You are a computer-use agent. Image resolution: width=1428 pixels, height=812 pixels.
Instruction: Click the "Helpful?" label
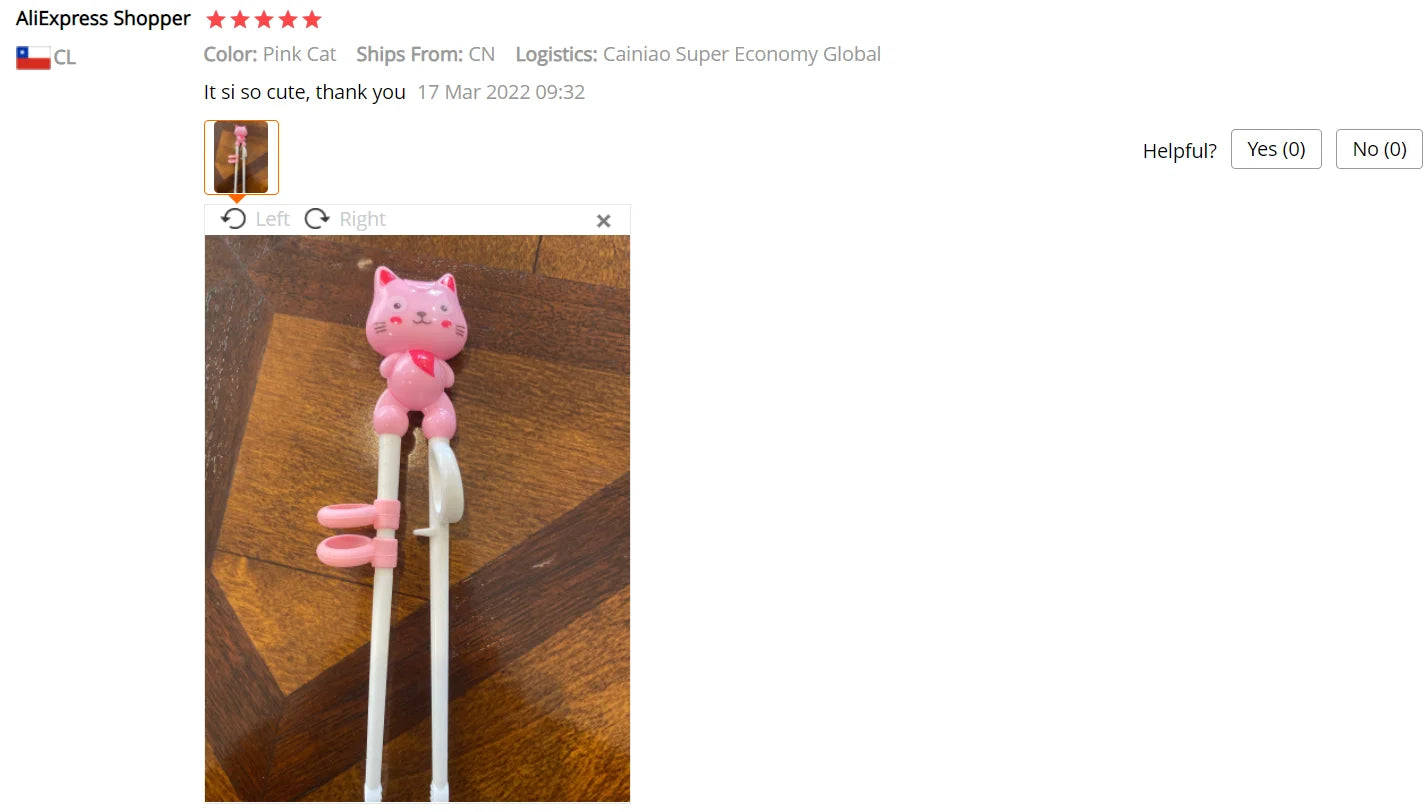[x=1180, y=151]
